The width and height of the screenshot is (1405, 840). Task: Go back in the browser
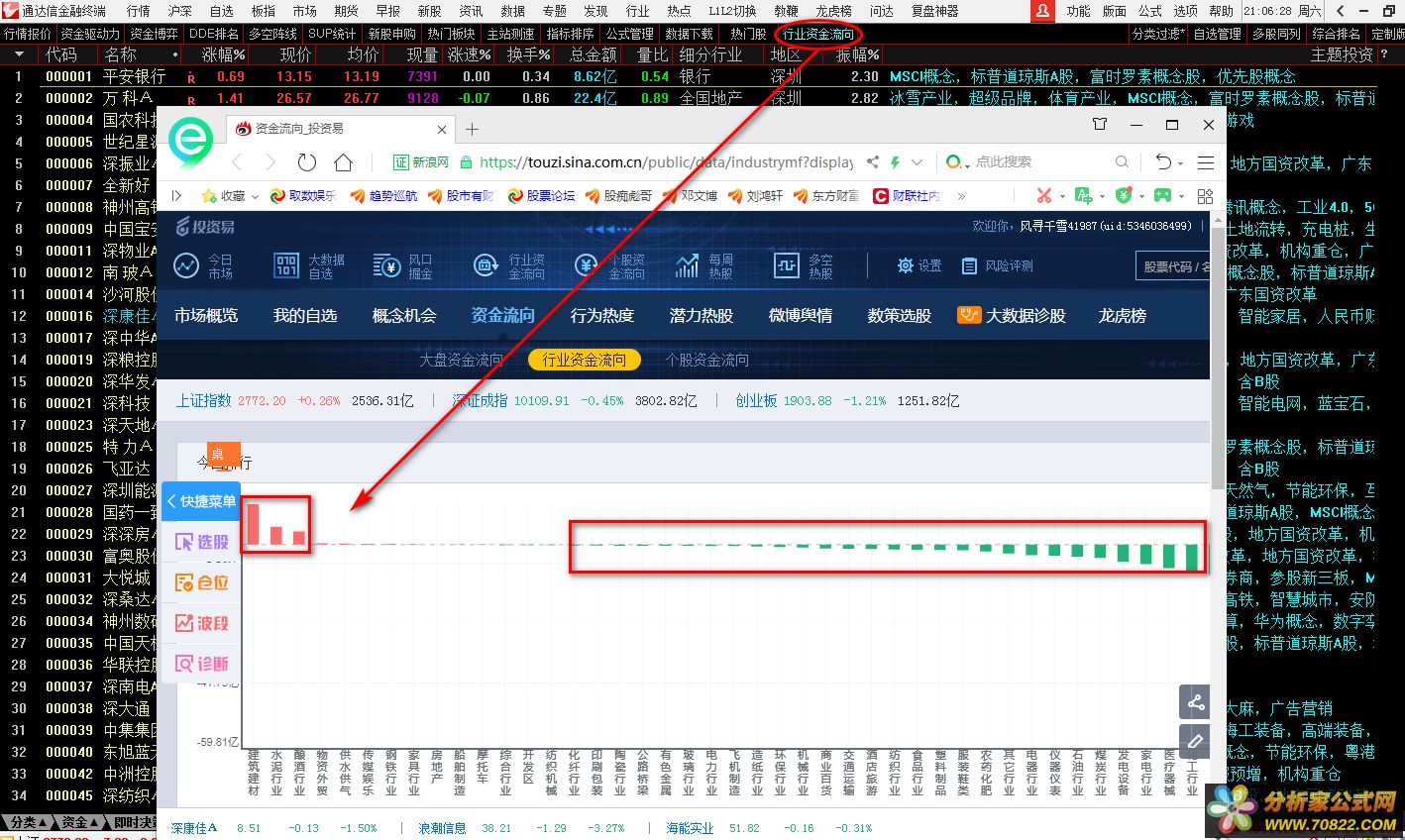tap(237, 162)
